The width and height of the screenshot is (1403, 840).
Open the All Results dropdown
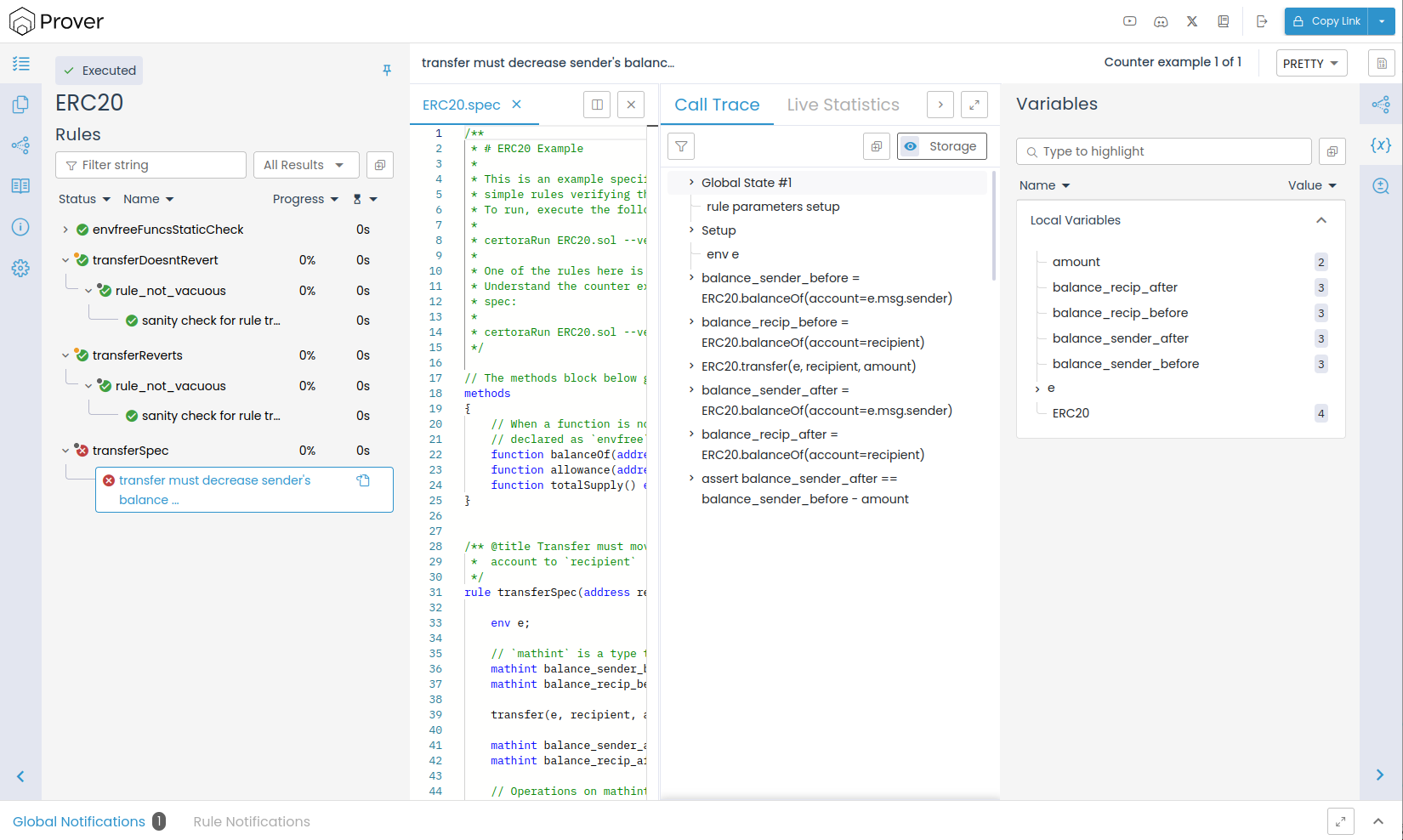305,165
